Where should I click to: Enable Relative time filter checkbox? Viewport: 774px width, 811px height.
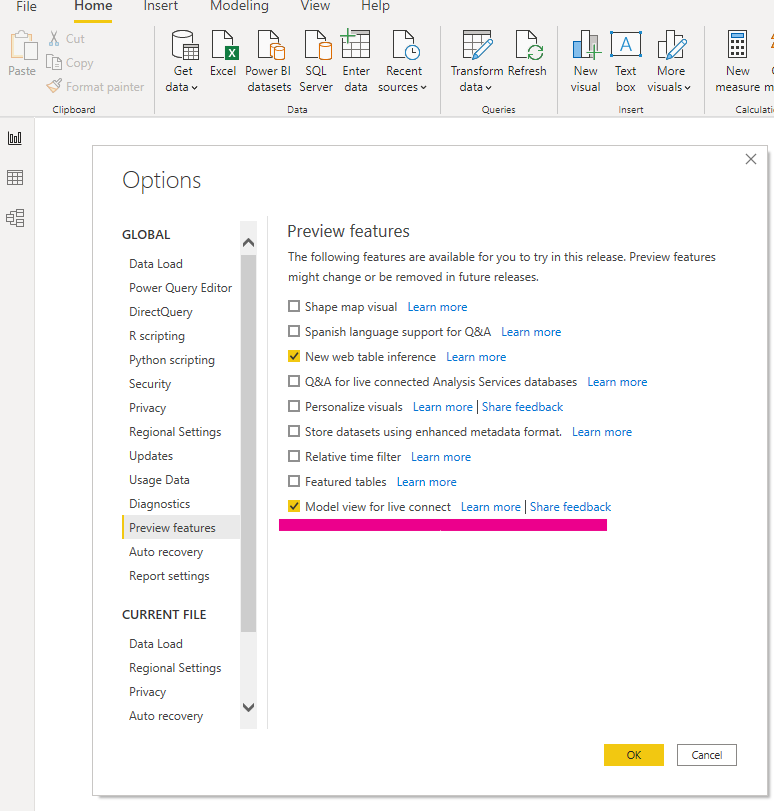click(294, 456)
